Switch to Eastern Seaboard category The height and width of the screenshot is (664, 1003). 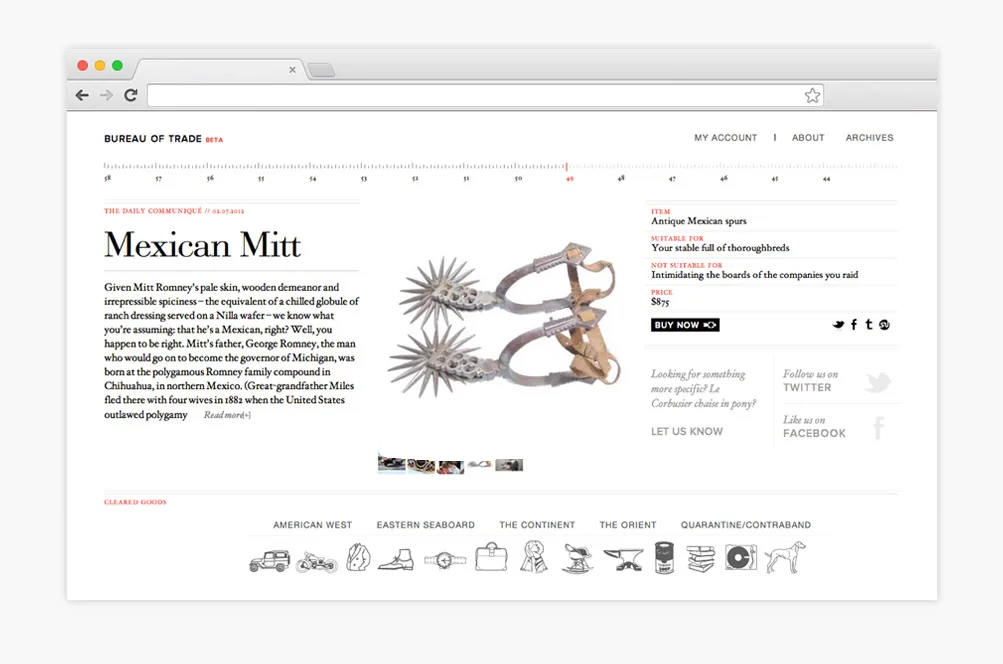point(426,525)
